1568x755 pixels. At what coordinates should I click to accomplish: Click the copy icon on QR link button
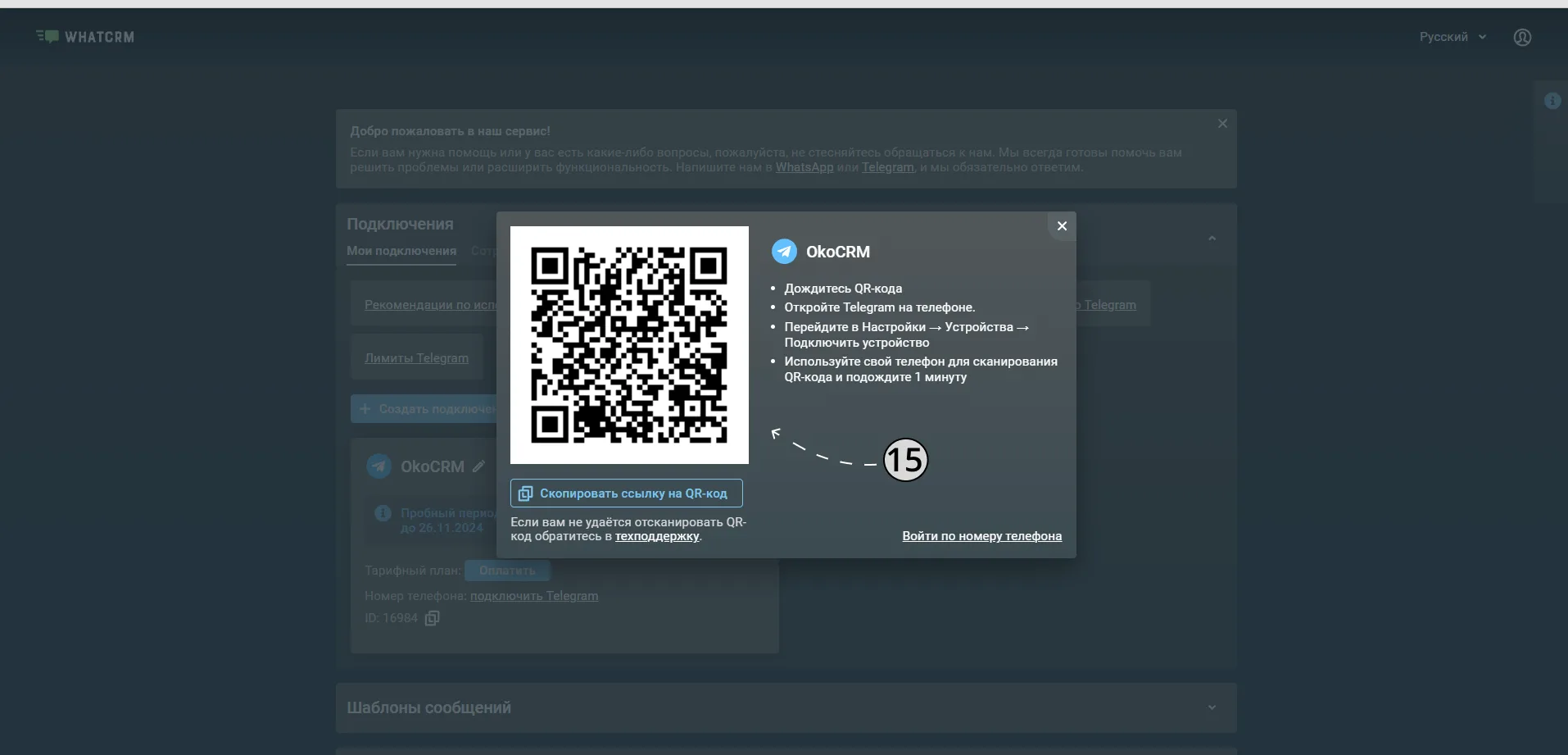(x=526, y=493)
